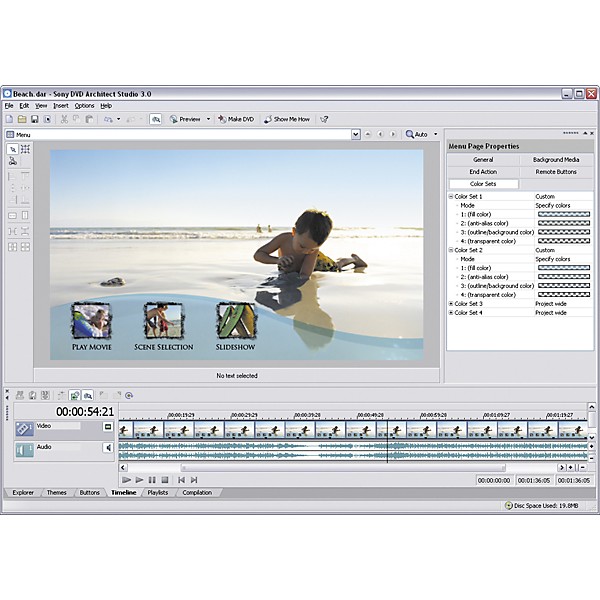The height and width of the screenshot is (600, 600).
Task: Click the Cut scissors icon
Action: coord(64,119)
